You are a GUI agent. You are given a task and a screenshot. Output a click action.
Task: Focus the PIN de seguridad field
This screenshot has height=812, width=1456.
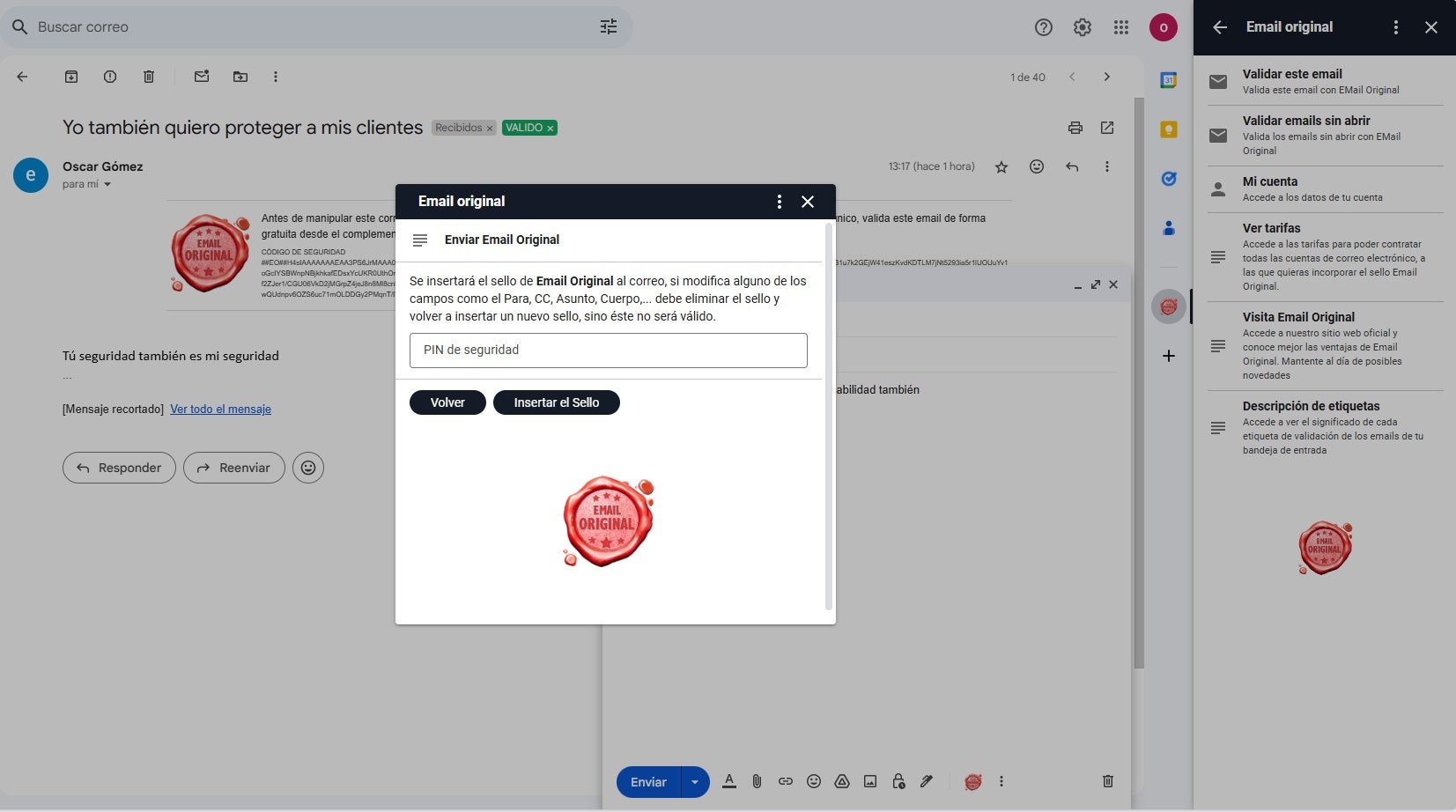(609, 351)
